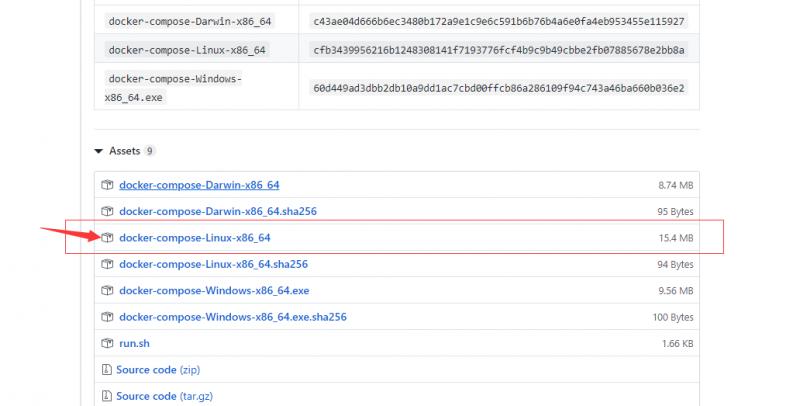Screen dimensions: 800x406
Task: Open docker-compose-Linux-x86_64.sha256 link
Action: pos(213,264)
